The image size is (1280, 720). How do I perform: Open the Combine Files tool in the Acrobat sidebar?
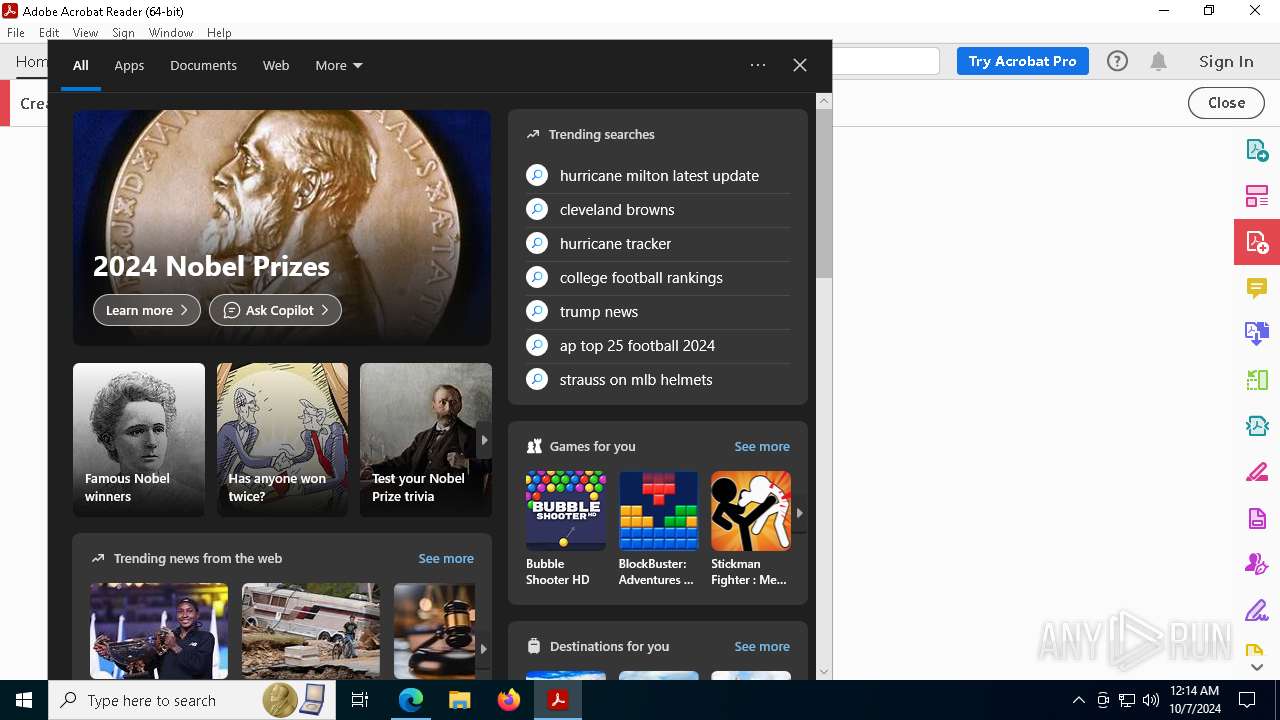click(1257, 333)
